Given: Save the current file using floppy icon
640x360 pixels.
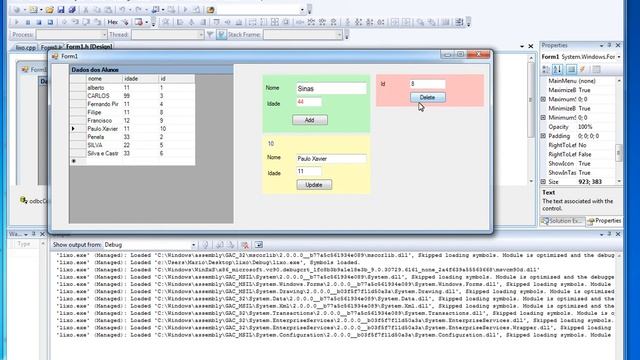Looking at the screenshot, I should pyautogui.click(x=61, y=10).
